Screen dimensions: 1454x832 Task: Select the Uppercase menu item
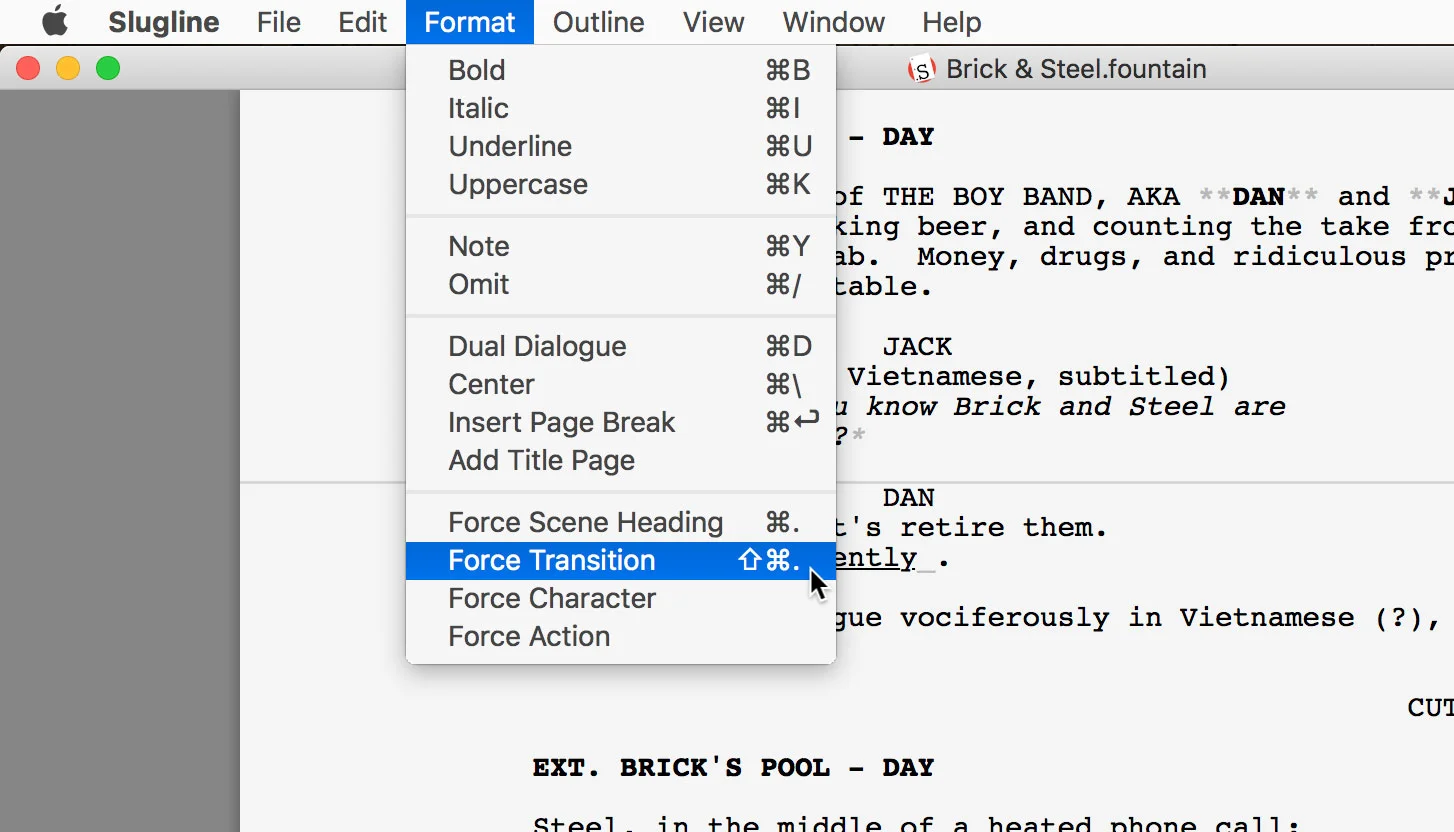coord(621,184)
